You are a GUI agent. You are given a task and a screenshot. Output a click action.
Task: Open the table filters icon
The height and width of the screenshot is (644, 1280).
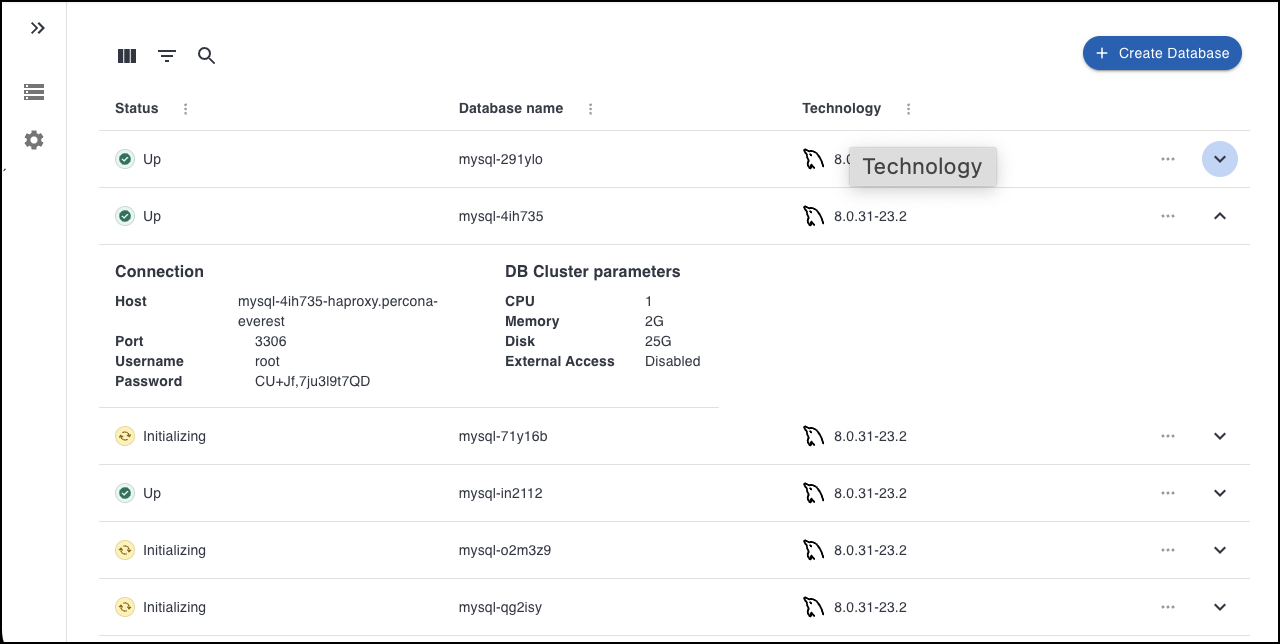(167, 56)
